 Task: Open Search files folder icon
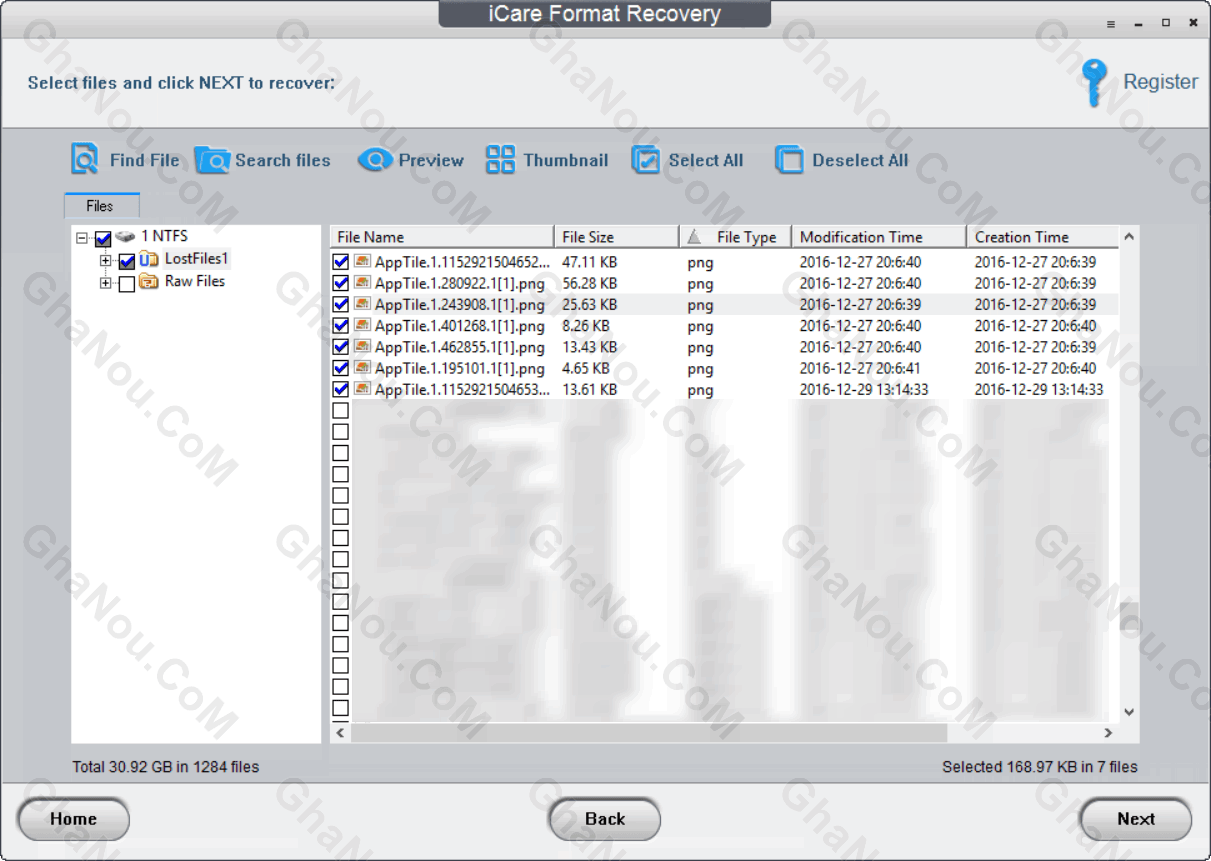pos(212,160)
